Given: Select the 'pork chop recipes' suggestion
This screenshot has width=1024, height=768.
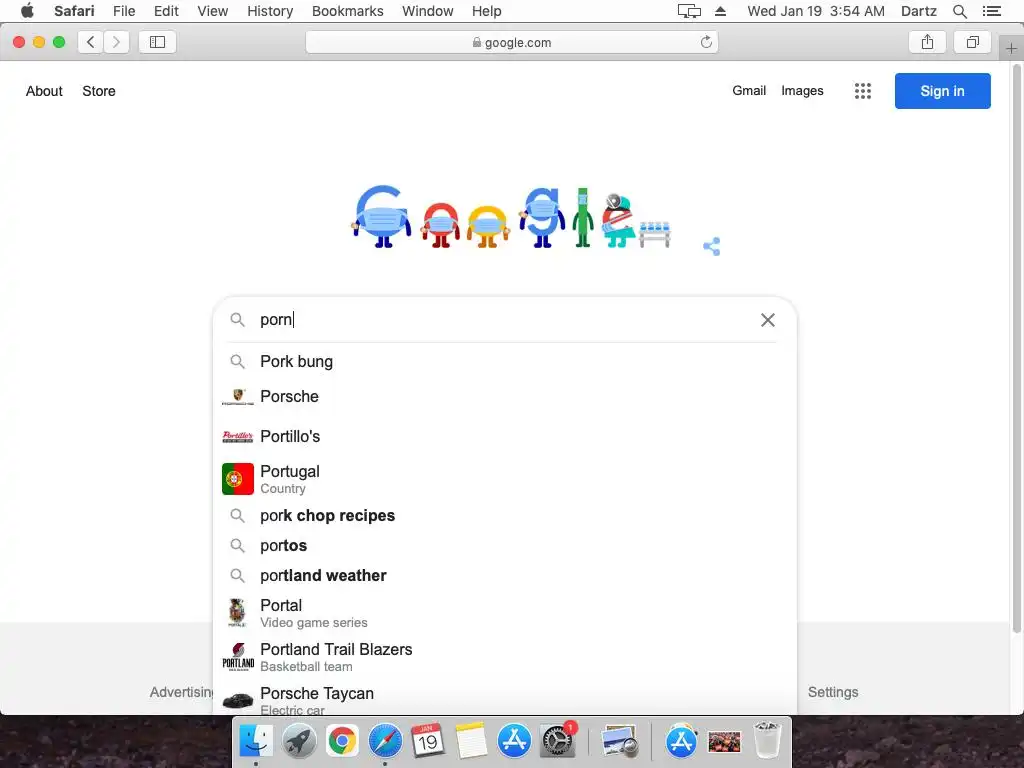Looking at the screenshot, I should coord(505,515).
